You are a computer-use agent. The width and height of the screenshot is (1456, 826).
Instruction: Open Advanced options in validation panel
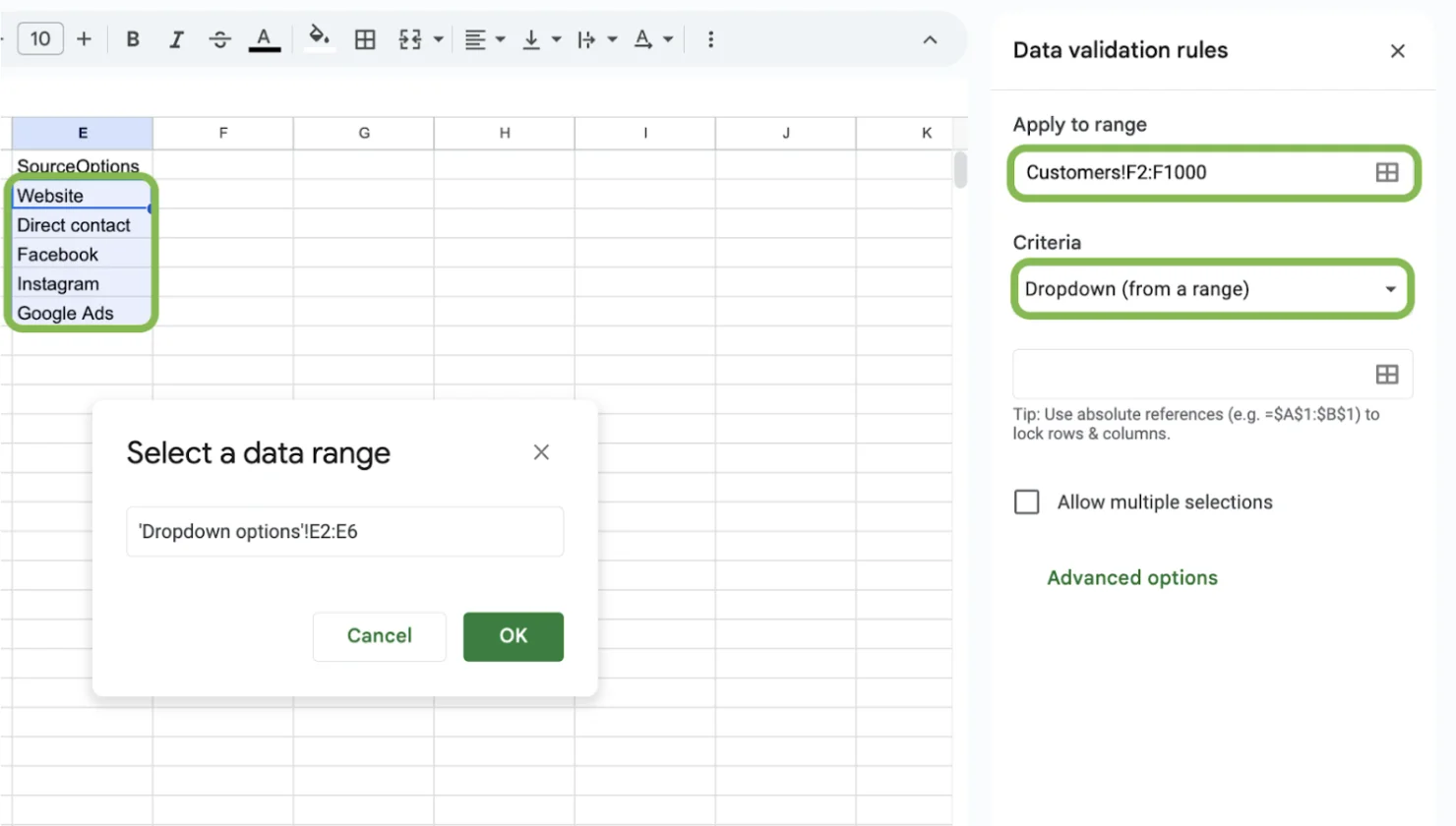[1131, 578]
